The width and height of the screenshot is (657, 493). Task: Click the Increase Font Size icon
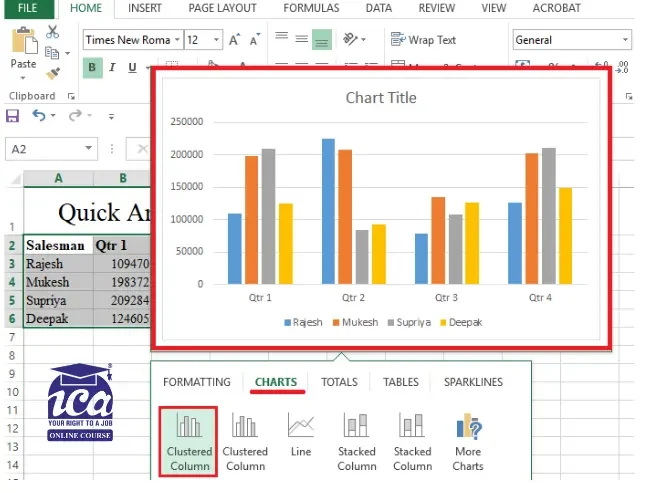pos(234,39)
